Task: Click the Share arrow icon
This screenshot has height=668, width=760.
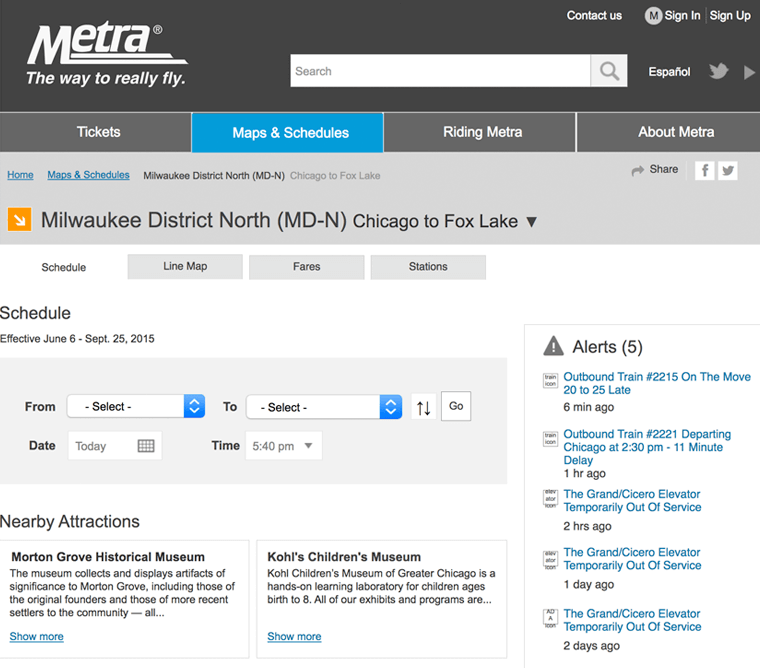Action: pyautogui.click(x=637, y=170)
